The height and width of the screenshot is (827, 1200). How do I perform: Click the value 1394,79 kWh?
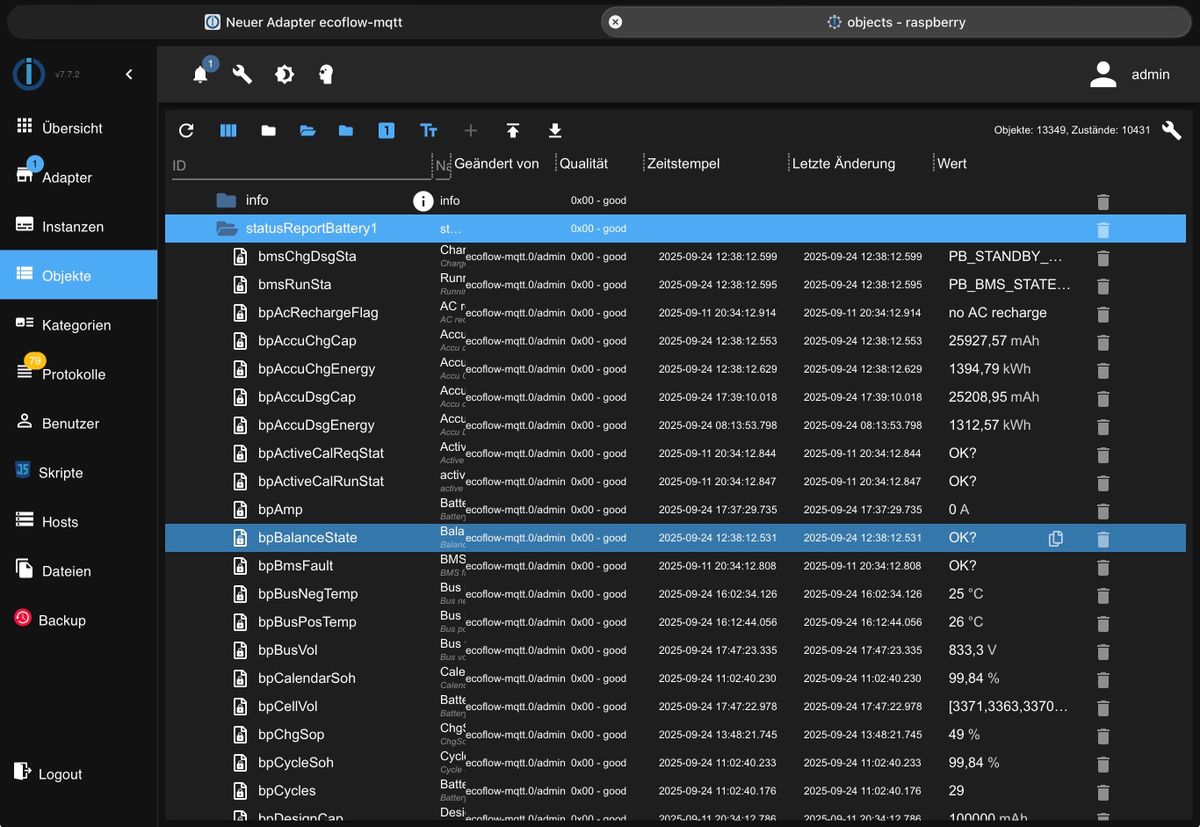pyautogui.click(x=989, y=369)
